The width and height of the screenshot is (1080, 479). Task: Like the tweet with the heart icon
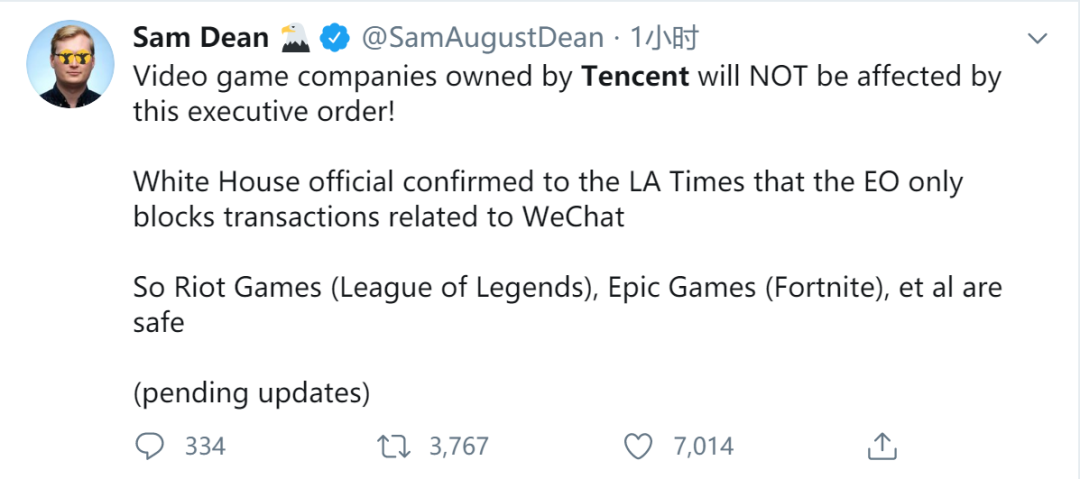(638, 445)
